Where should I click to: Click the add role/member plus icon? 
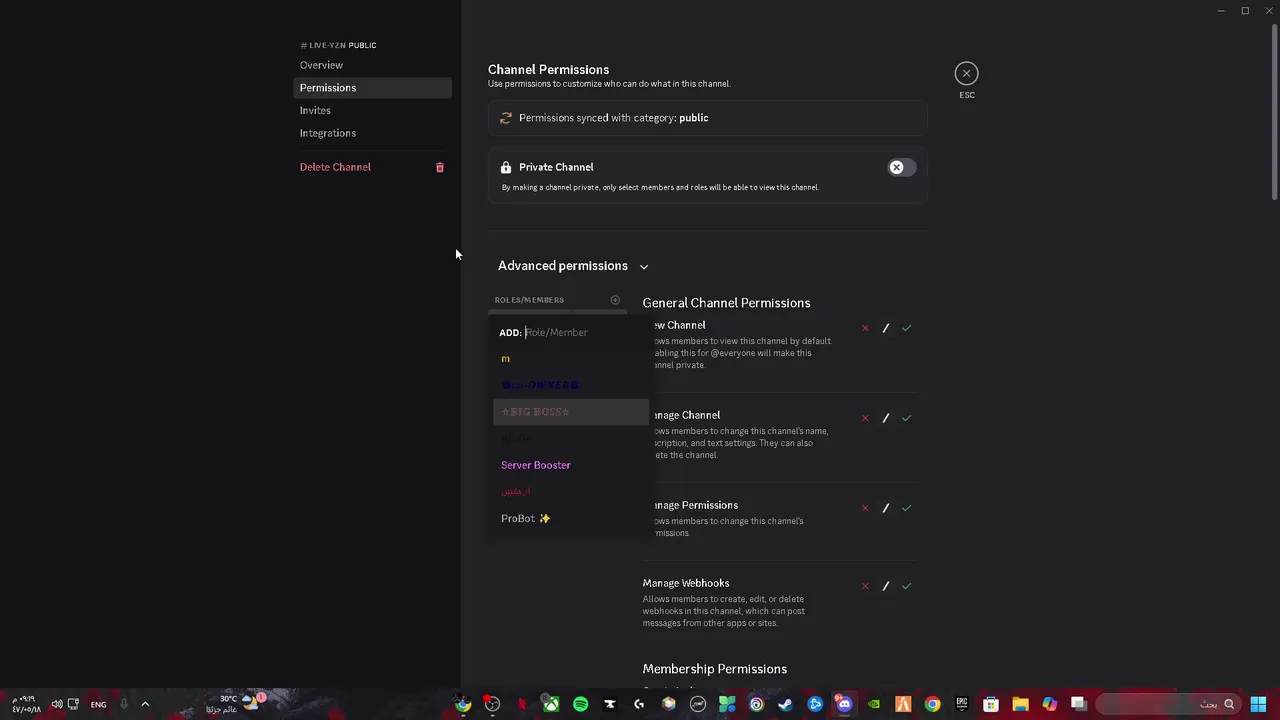tap(615, 300)
